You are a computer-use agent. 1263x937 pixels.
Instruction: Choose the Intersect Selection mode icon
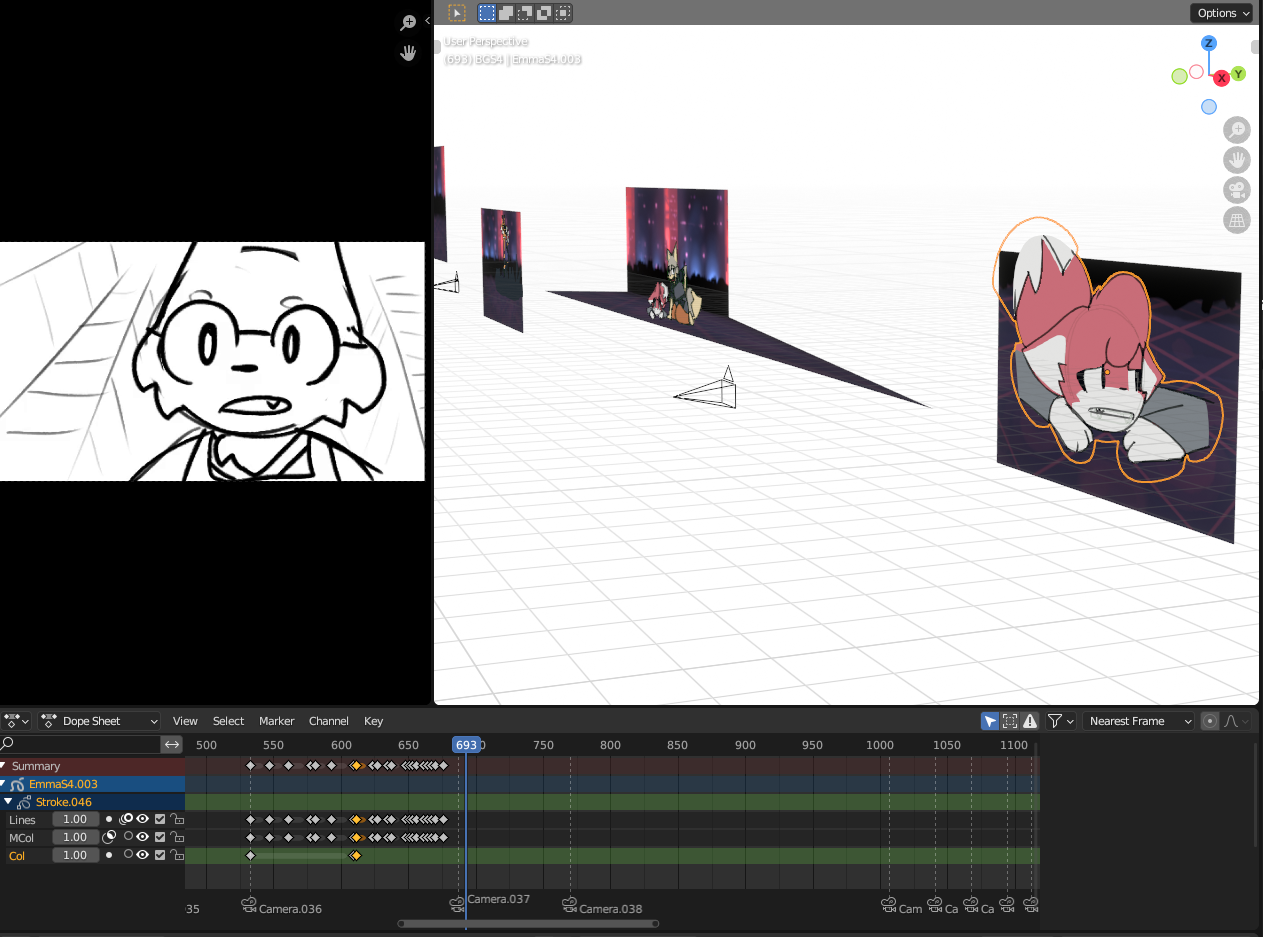pos(564,13)
